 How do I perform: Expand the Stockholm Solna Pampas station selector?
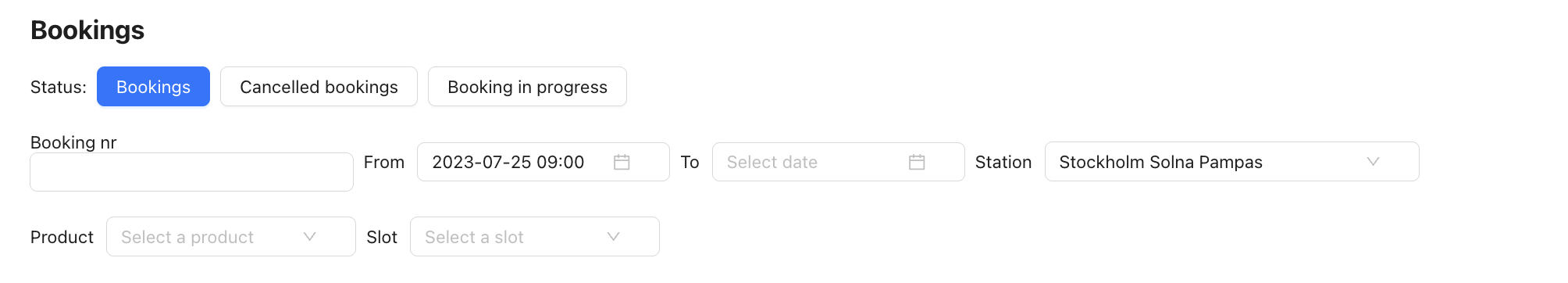[1231, 162]
